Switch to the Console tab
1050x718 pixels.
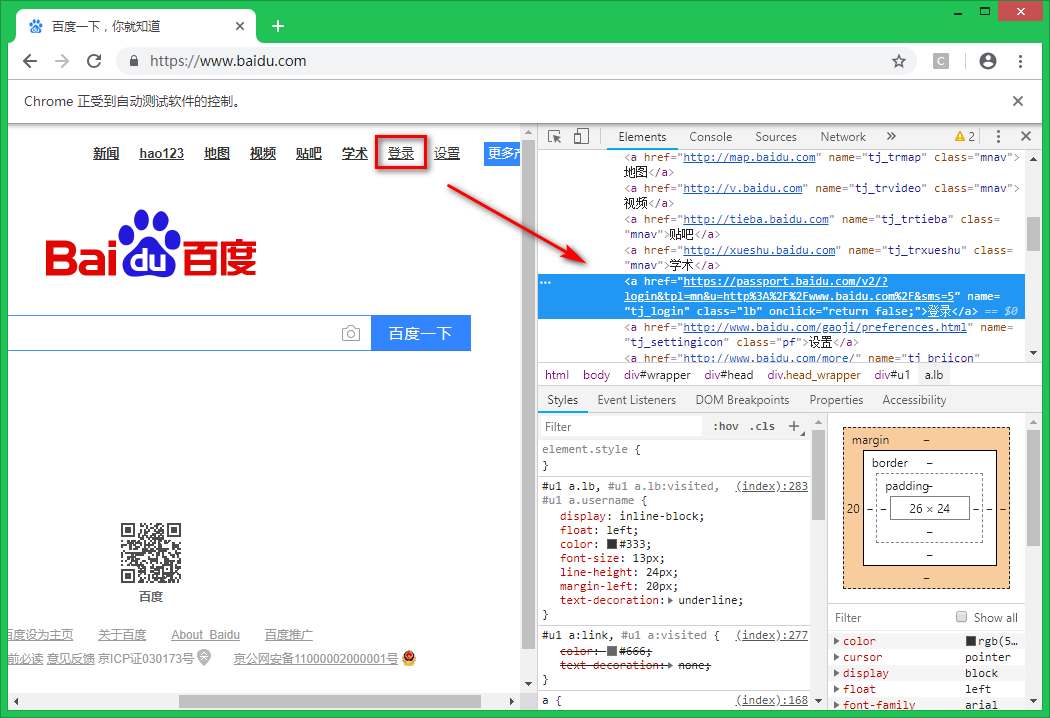click(710, 136)
